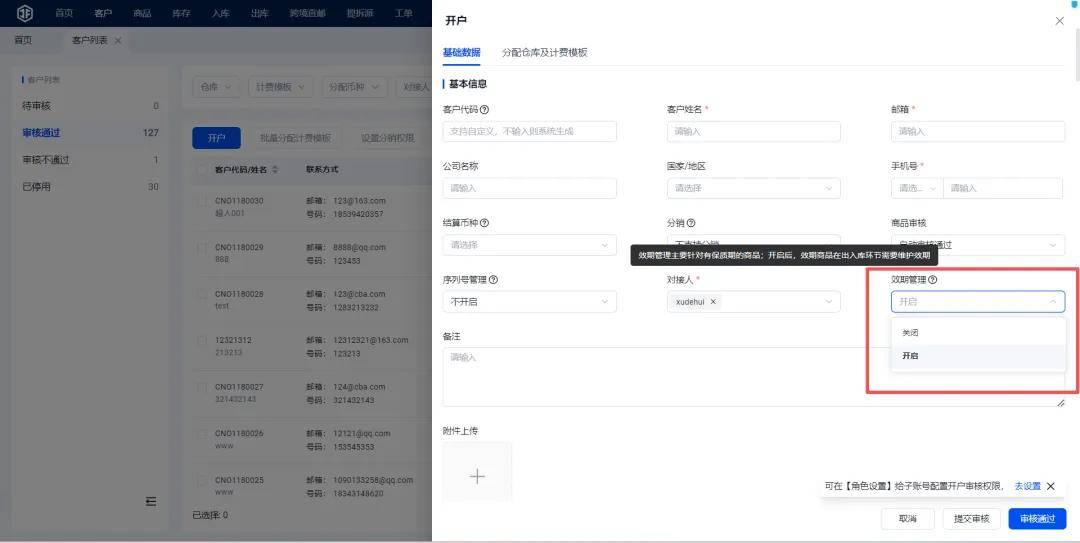Image resolution: width=1080 pixels, height=543 pixels.
Task: Select the header checkbox for all customers
Action: [x=202, y=170]
